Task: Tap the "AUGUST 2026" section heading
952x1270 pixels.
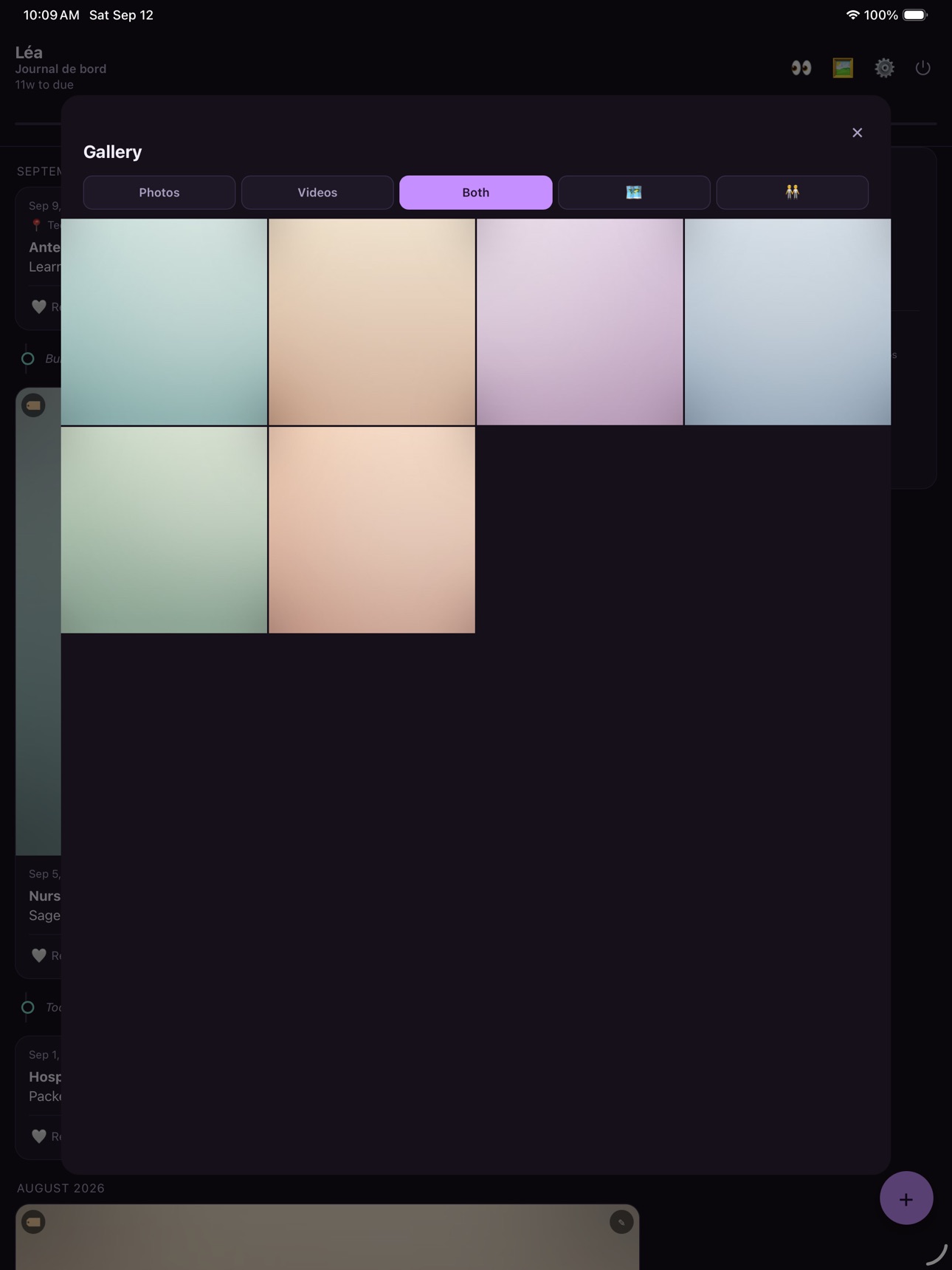Action: (61, 1188)
